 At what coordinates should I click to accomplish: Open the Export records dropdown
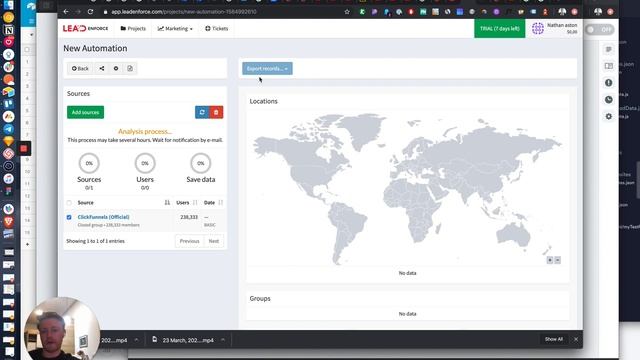267,69
